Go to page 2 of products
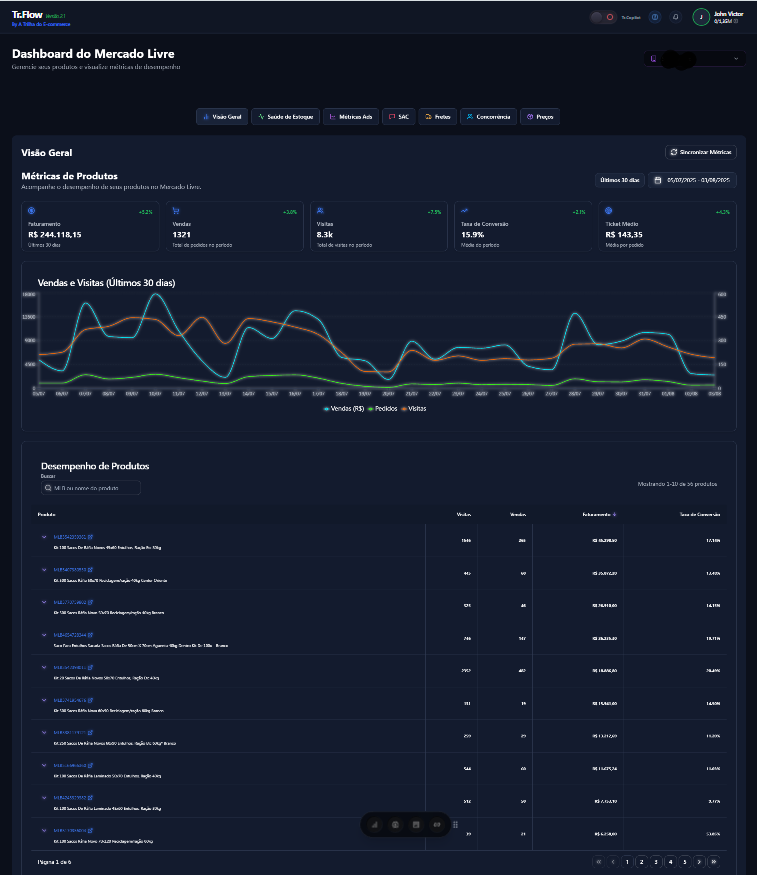The width and height of the screenshot is (757, 875). [642, 862]
